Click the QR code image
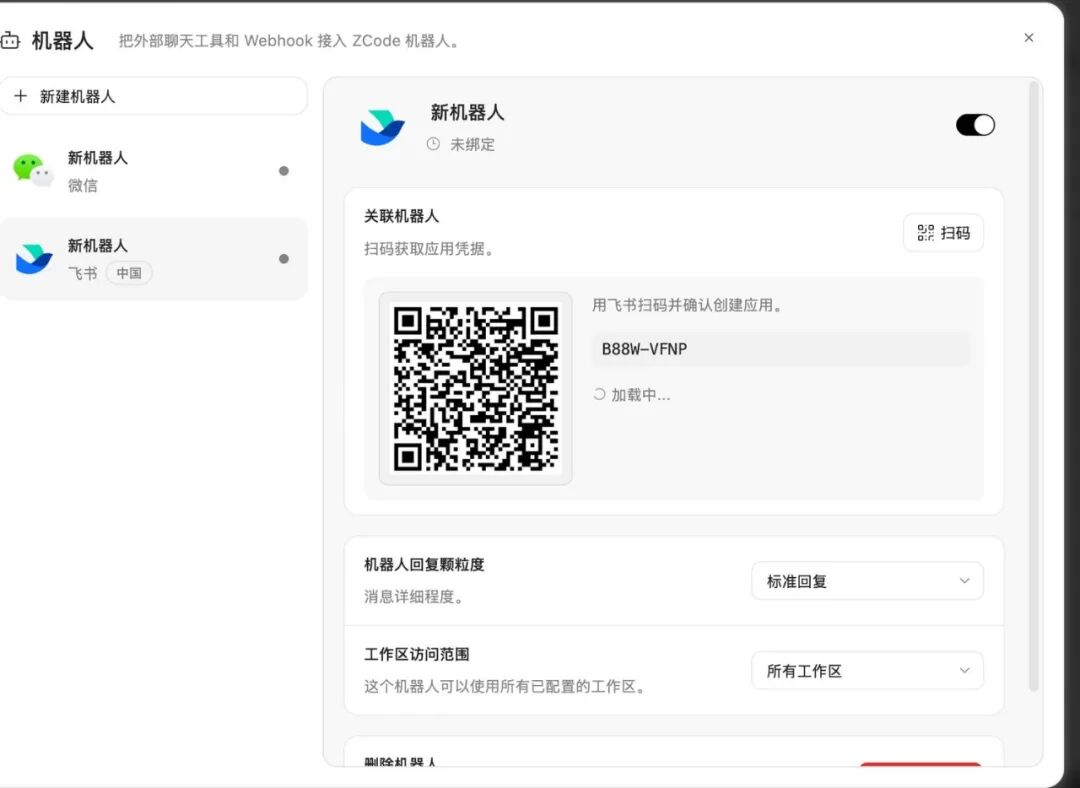Screen dimensions: 1080x788 tap(475, 388)
